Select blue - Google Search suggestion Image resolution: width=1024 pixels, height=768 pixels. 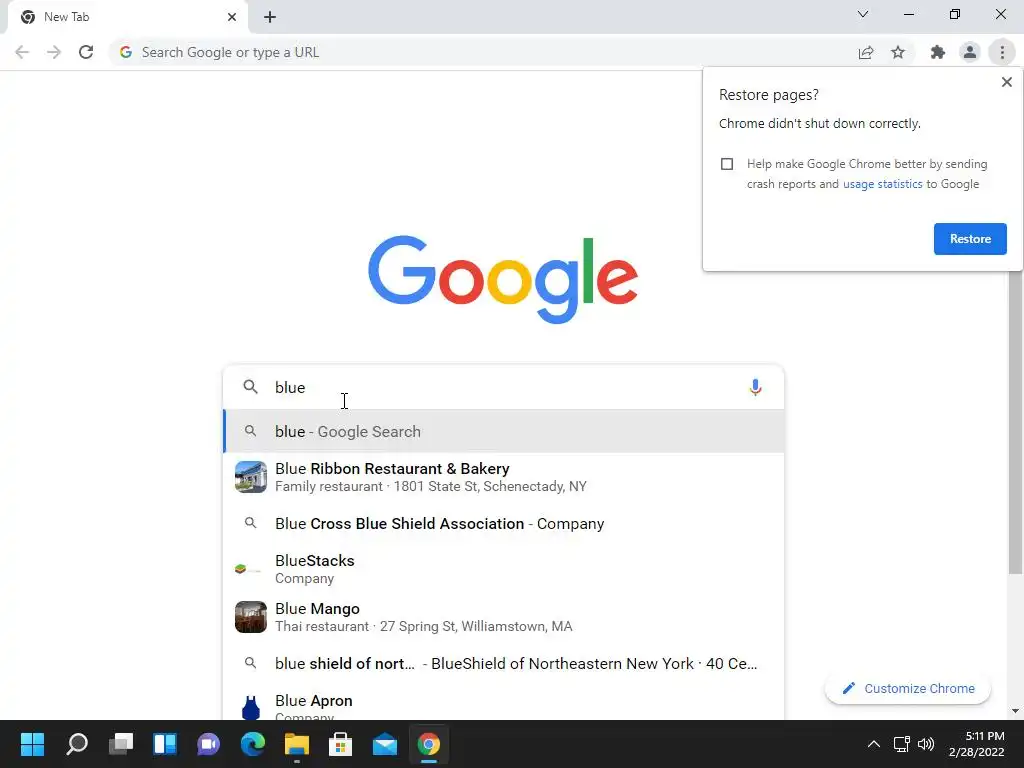pos(503,432)
